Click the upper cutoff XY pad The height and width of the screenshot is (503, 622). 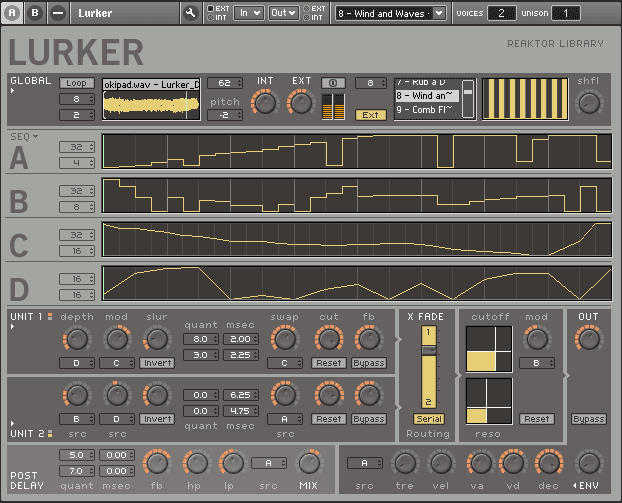(489, 349)
